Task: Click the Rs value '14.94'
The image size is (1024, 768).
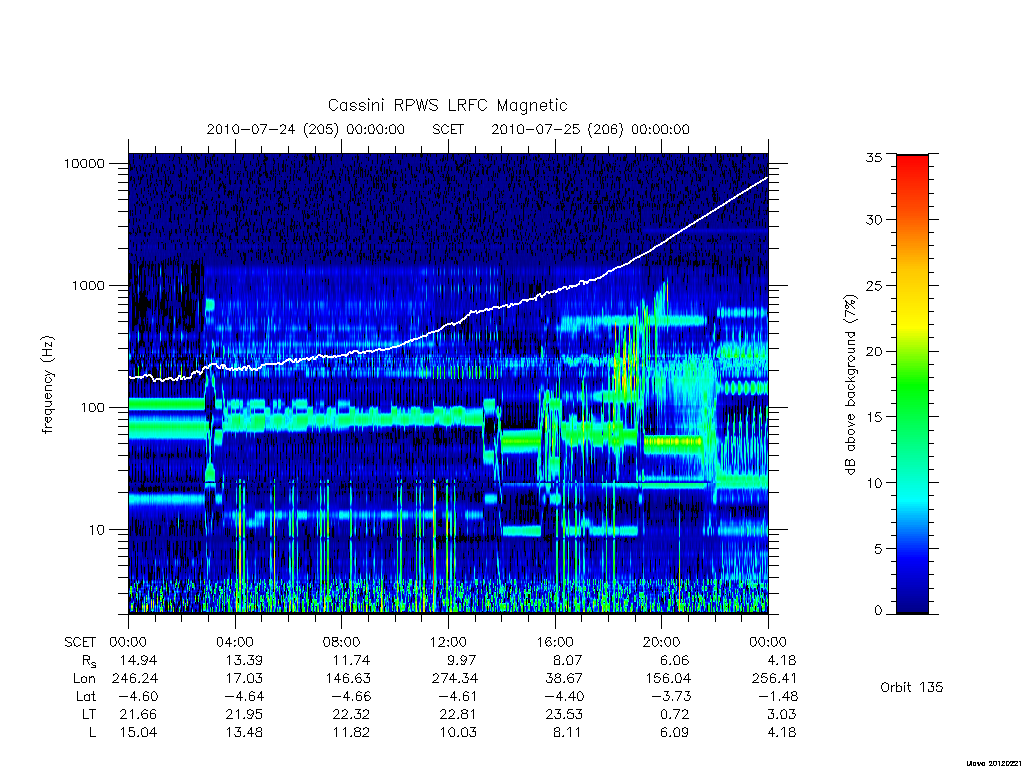Action: [138, 660]
